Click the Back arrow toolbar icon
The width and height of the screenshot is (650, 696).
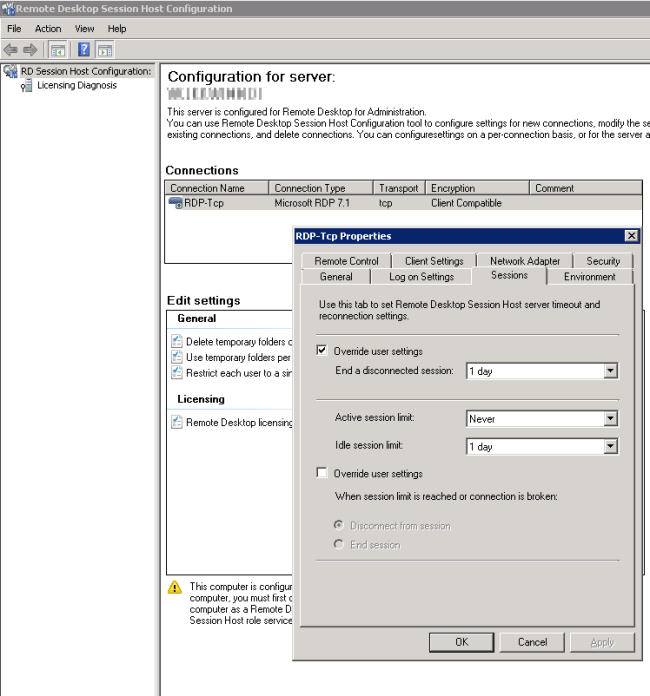[x=11, y=50]
